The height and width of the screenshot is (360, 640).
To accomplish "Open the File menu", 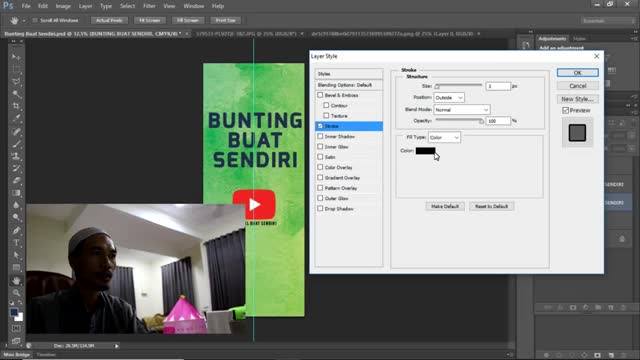I will (x=26, y=6).
